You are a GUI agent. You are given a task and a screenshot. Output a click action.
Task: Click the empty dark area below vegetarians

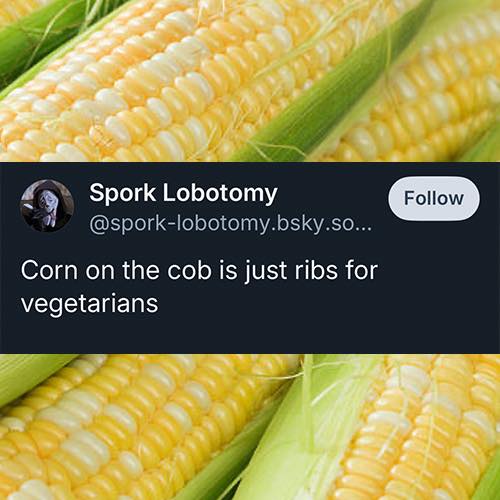pyautogui.click(x=250, y=335)
